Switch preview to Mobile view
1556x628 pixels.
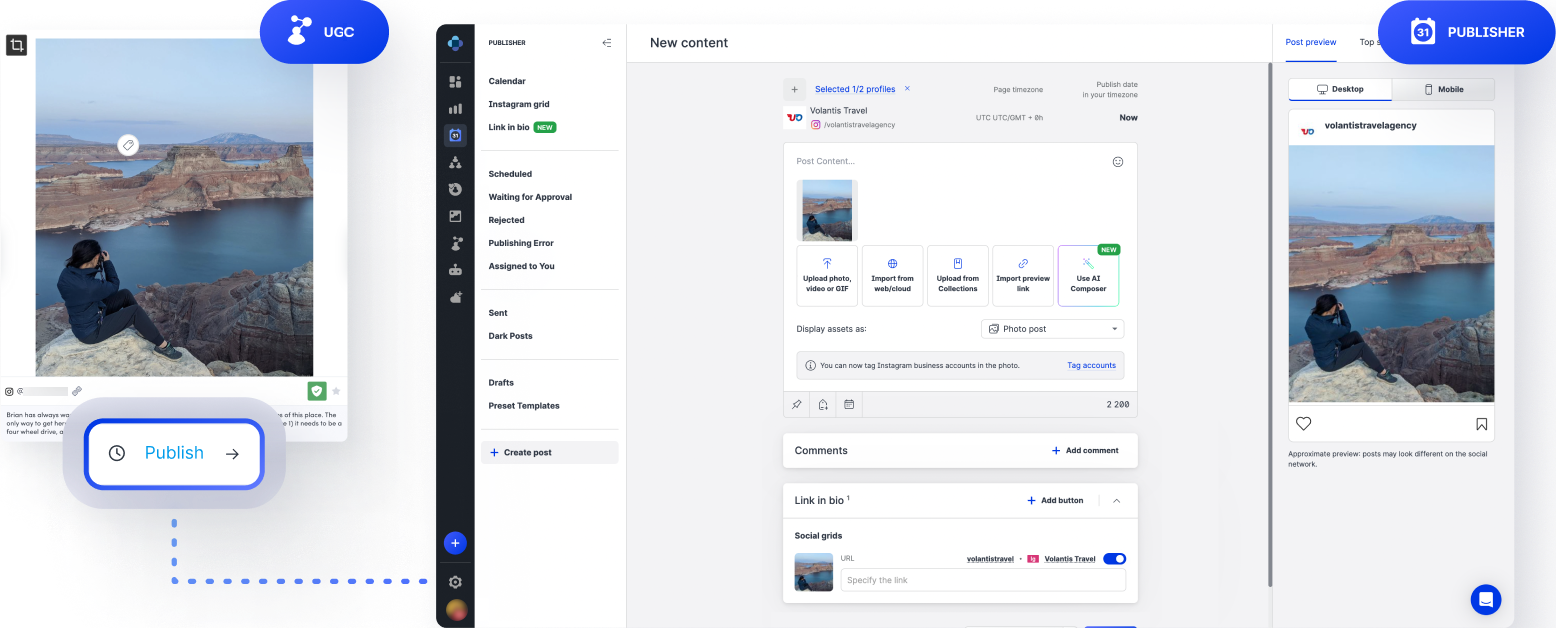1443,89
